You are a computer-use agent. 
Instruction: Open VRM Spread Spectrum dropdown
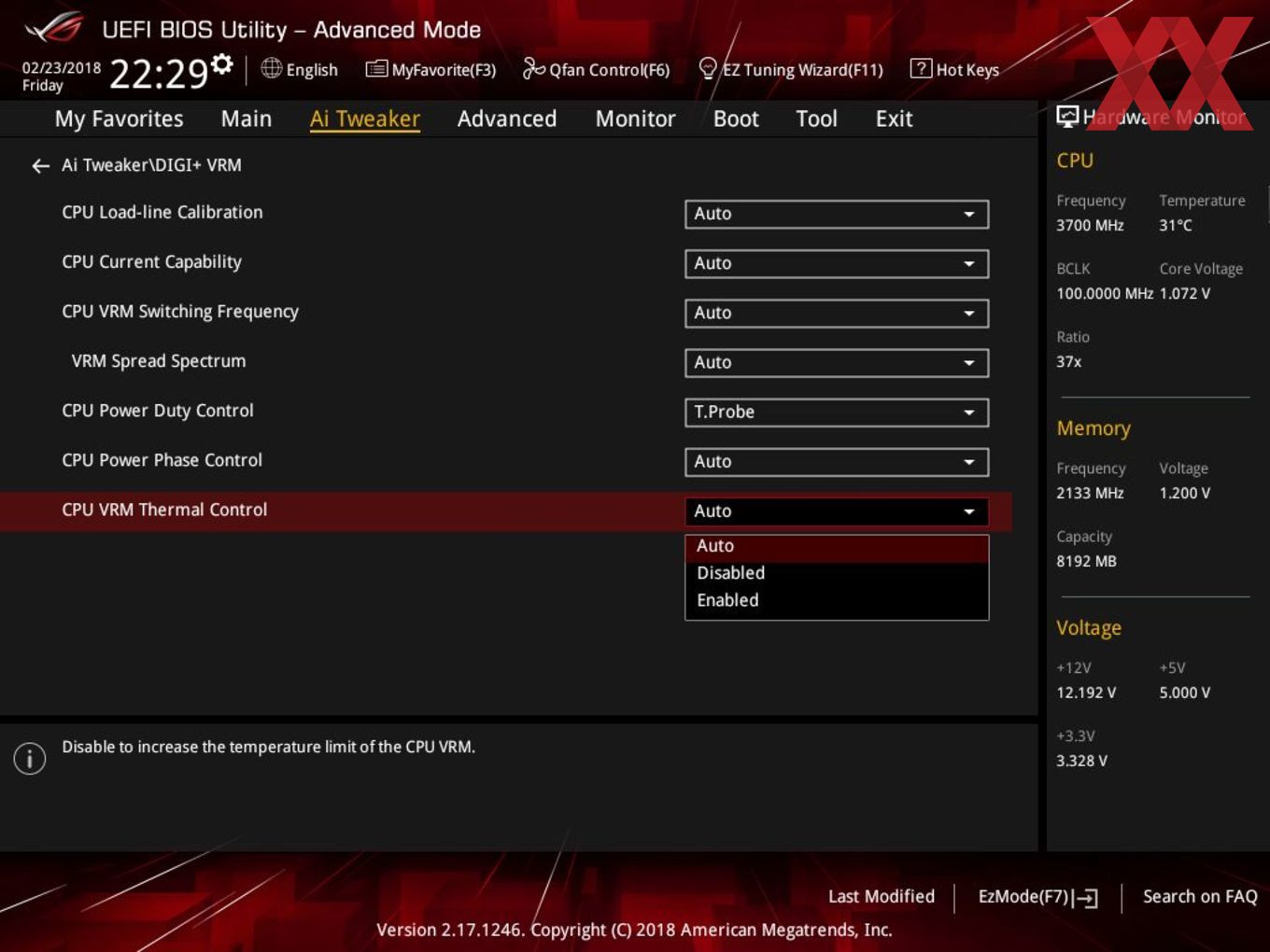[837, 362]
